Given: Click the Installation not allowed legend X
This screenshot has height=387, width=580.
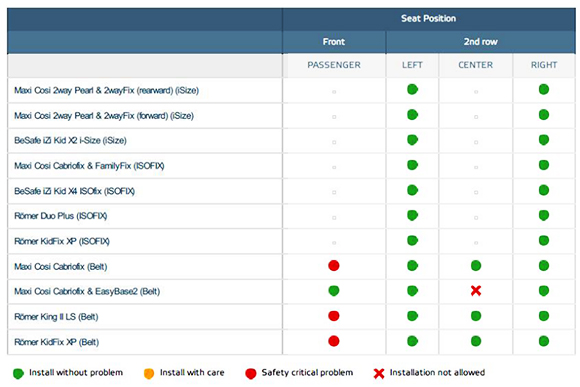Looking at the screenshot, I should click(379, 373).
